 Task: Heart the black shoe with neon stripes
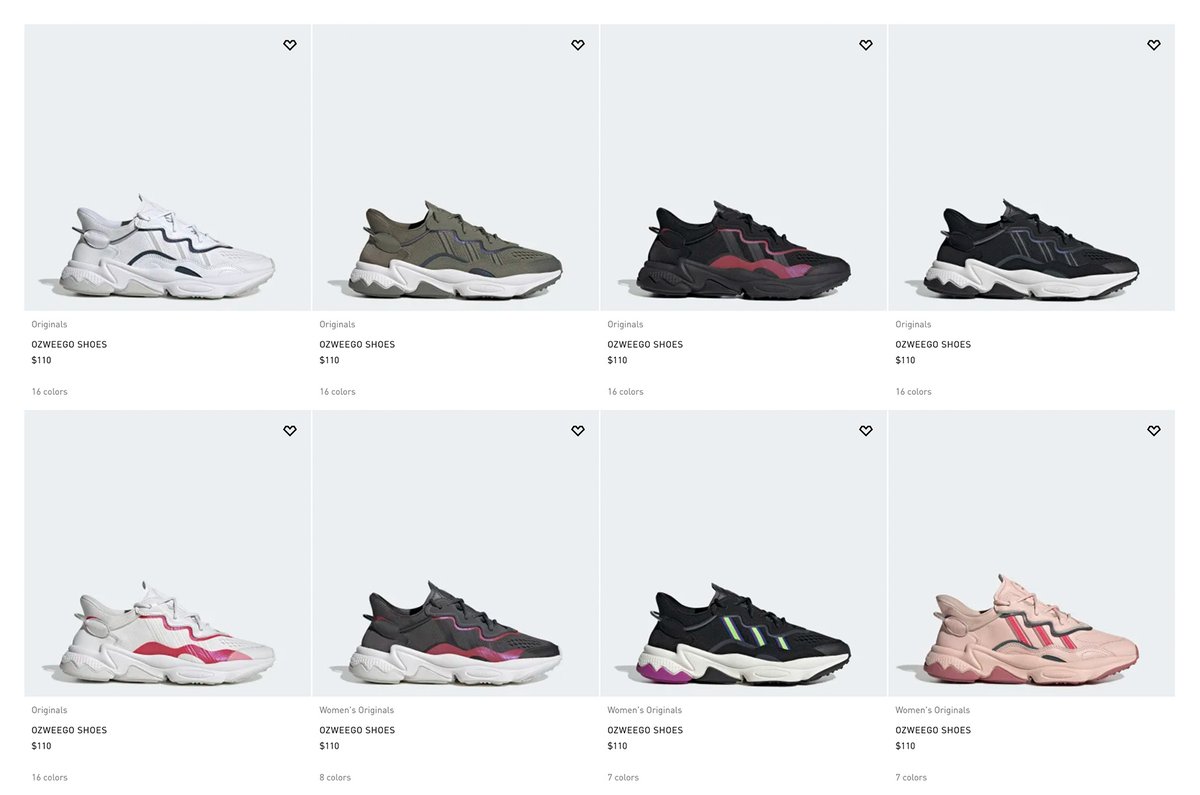(866, 431)
